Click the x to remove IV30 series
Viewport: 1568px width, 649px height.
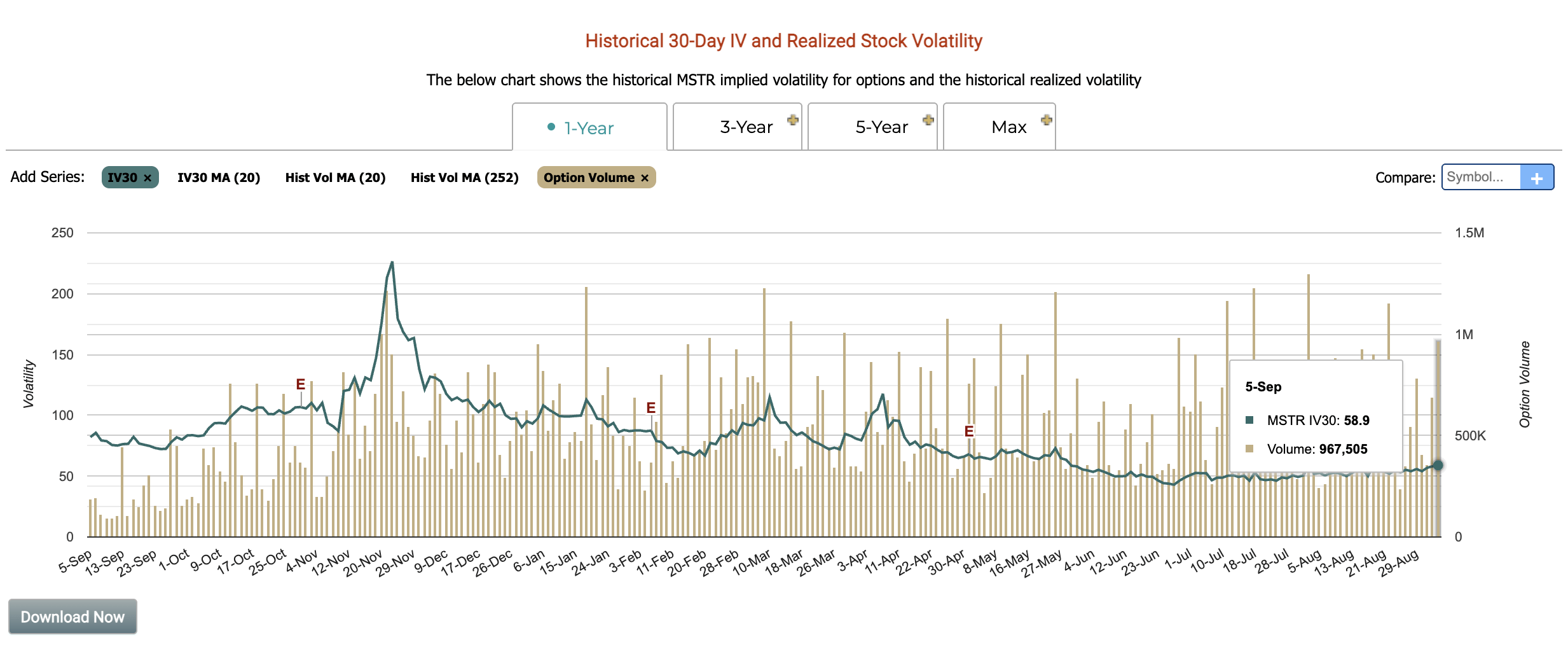click(x=148, y=178)
